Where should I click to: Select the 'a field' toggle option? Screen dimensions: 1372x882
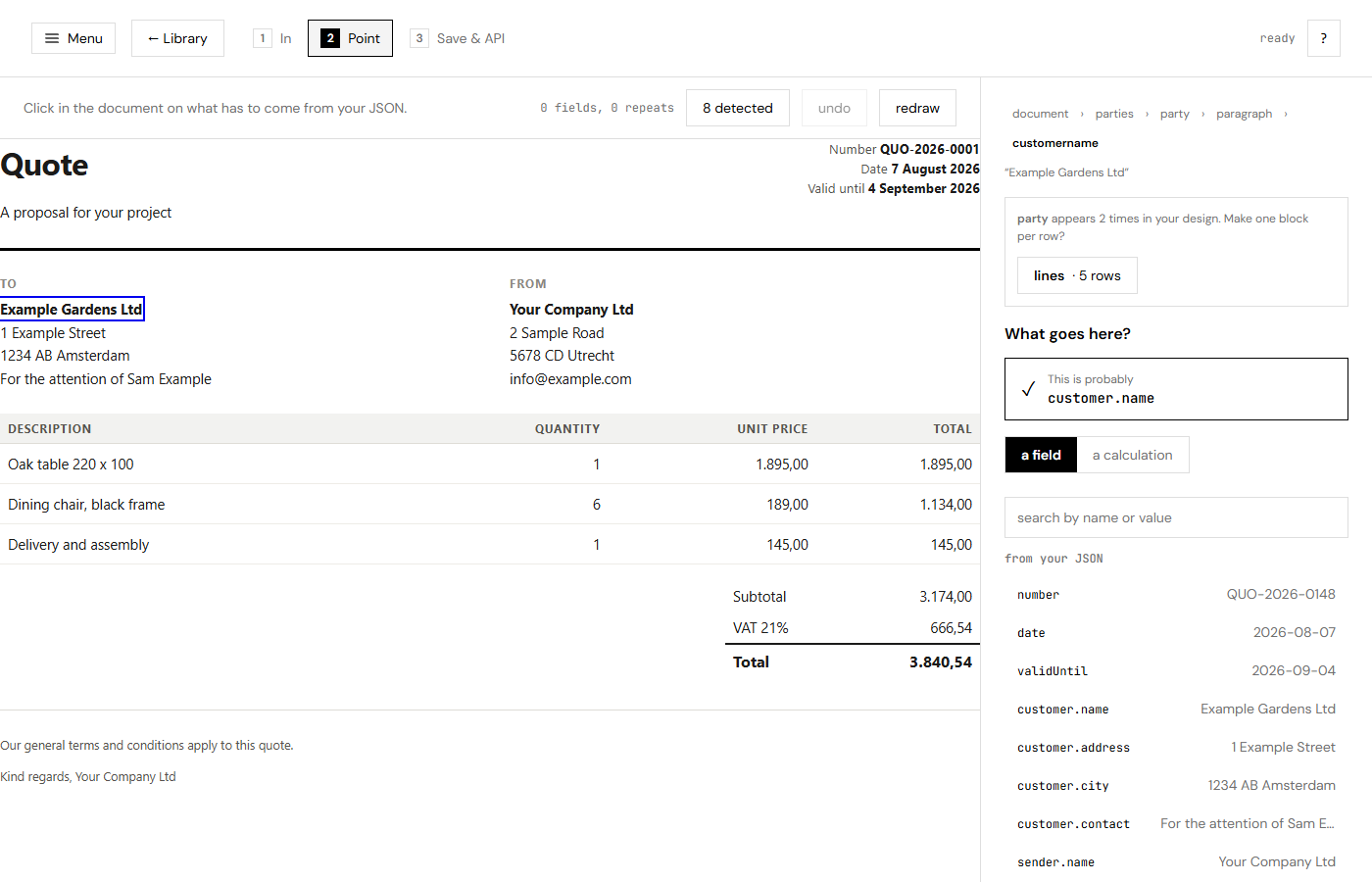point(1041,455)
